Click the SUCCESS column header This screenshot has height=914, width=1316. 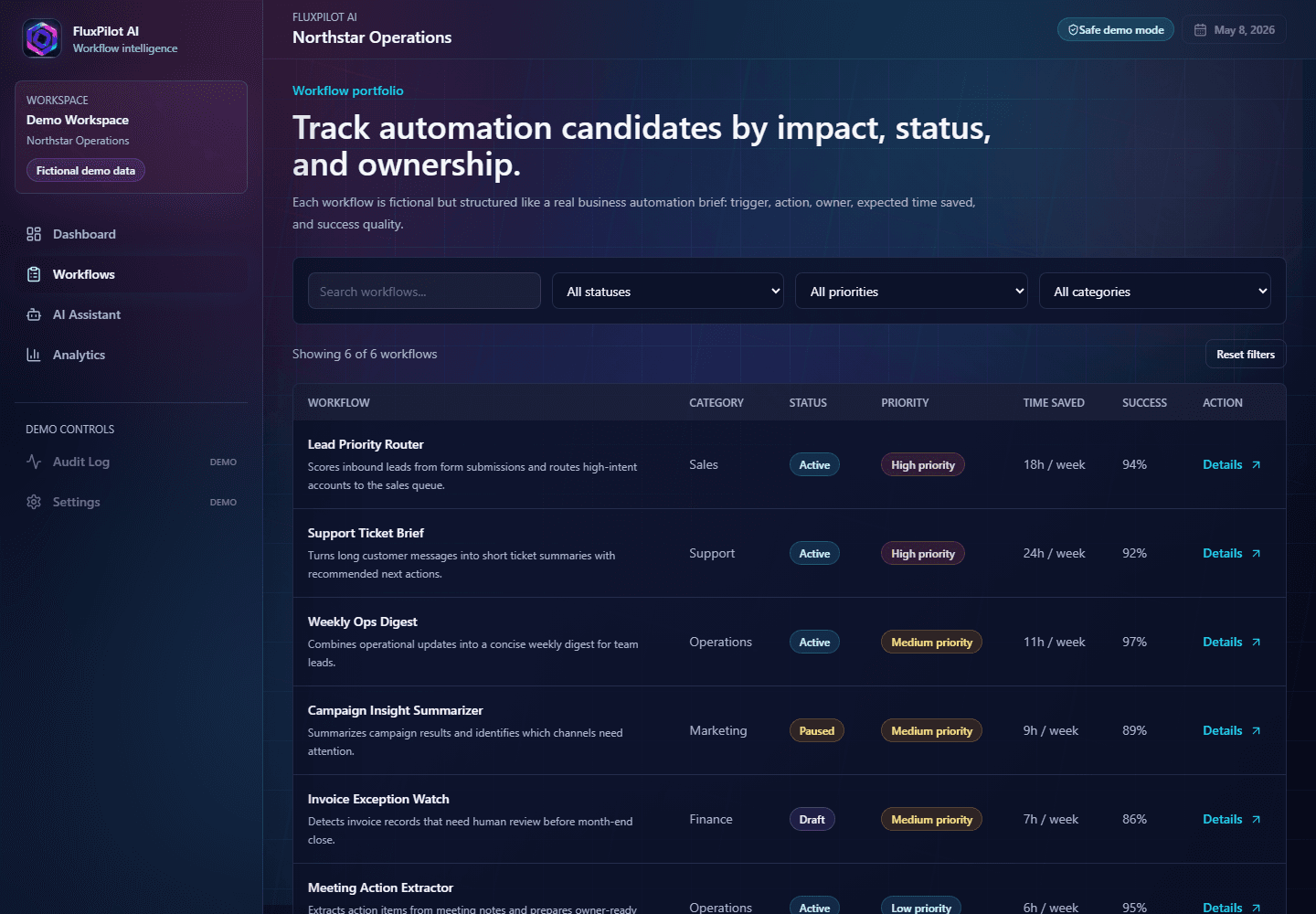coord(1144,403)
